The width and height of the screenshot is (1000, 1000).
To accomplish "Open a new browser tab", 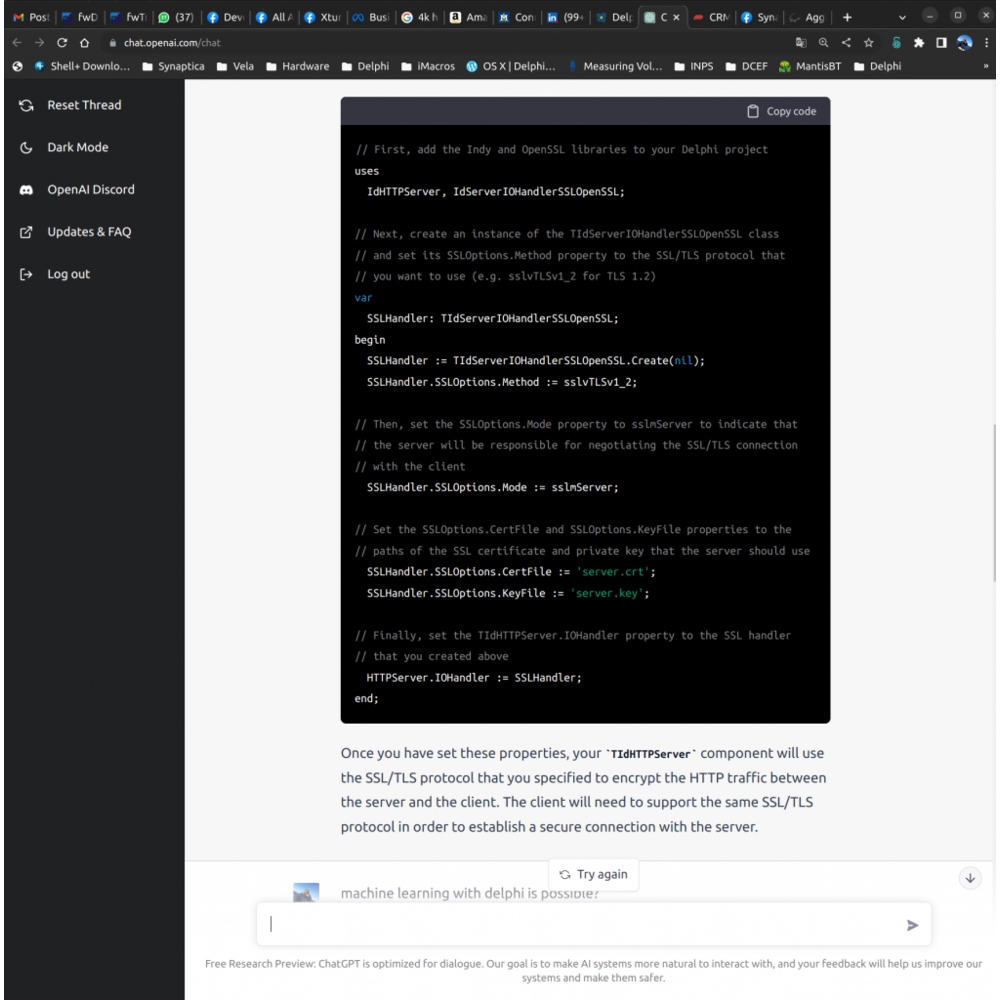I will pyautogui.click(x=847, y=17).
